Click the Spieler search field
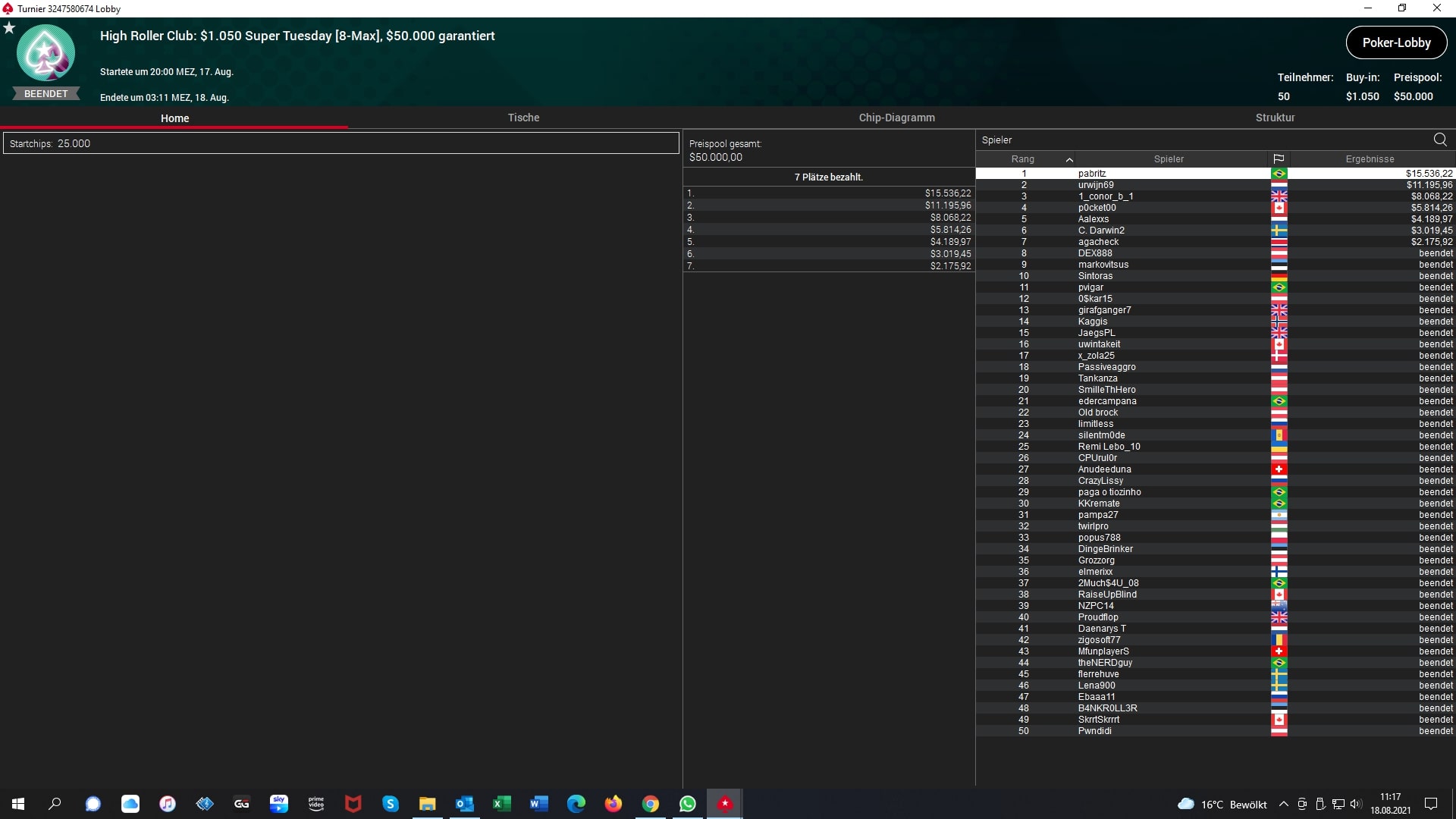The image size is (1456, 819). pos(1198,140)
